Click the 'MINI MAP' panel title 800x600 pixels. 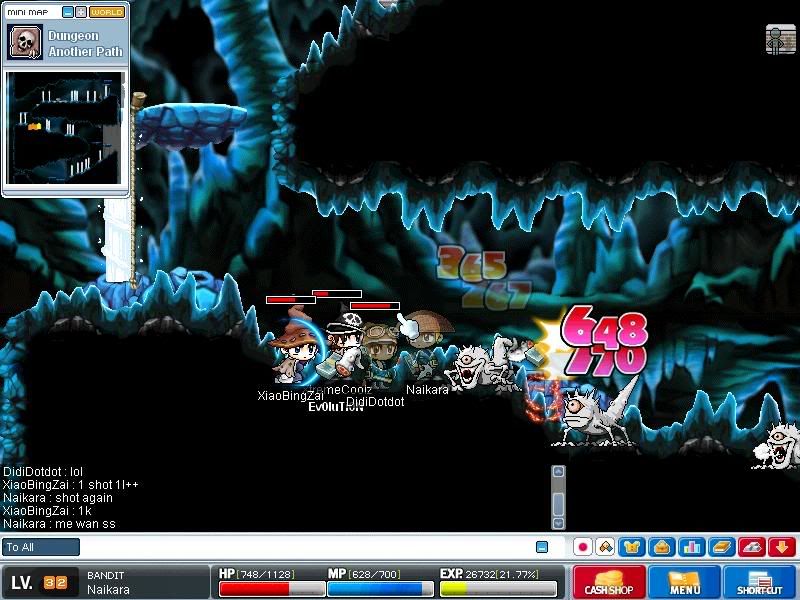(x=28, y=12)
